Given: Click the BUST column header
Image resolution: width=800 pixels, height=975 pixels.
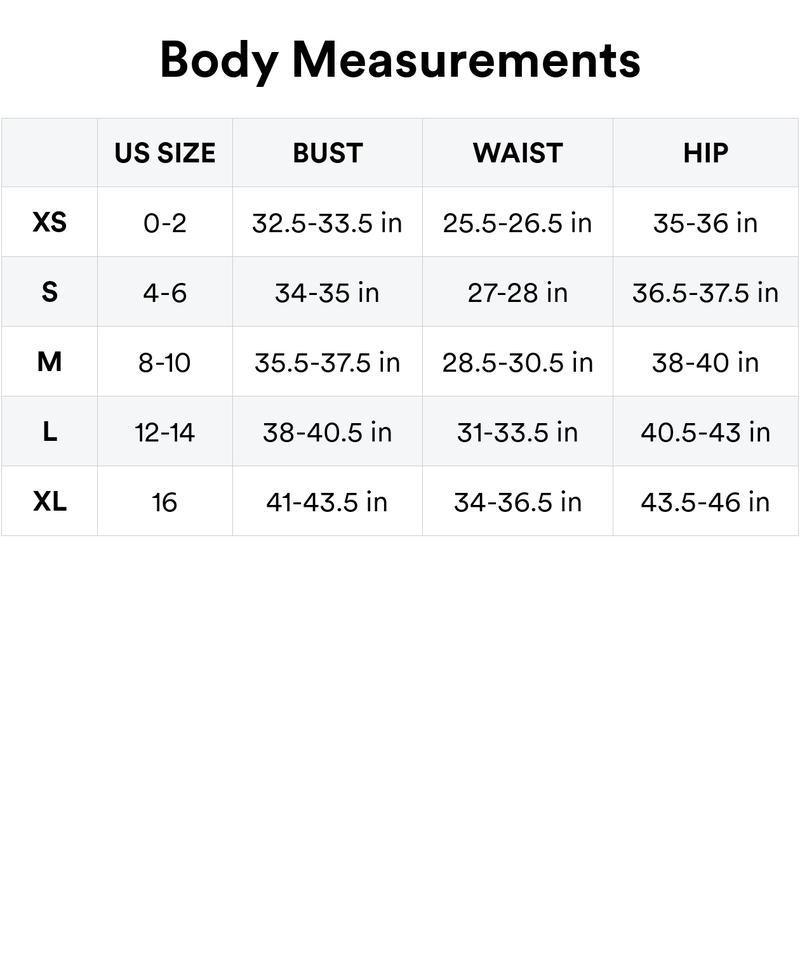Looking at the screenshot, I should click(327, 153).
